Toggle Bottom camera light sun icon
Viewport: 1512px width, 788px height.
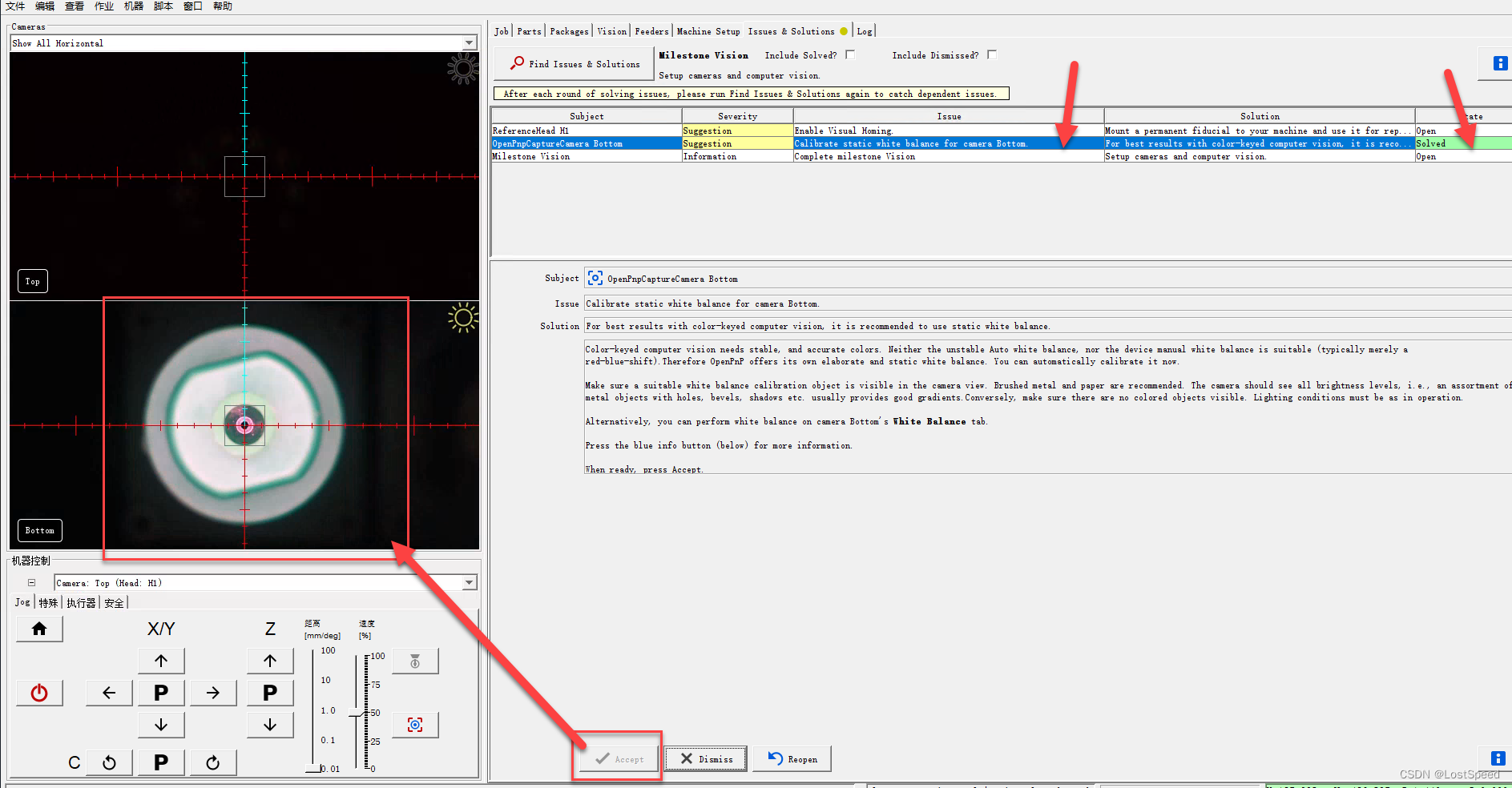463,318
